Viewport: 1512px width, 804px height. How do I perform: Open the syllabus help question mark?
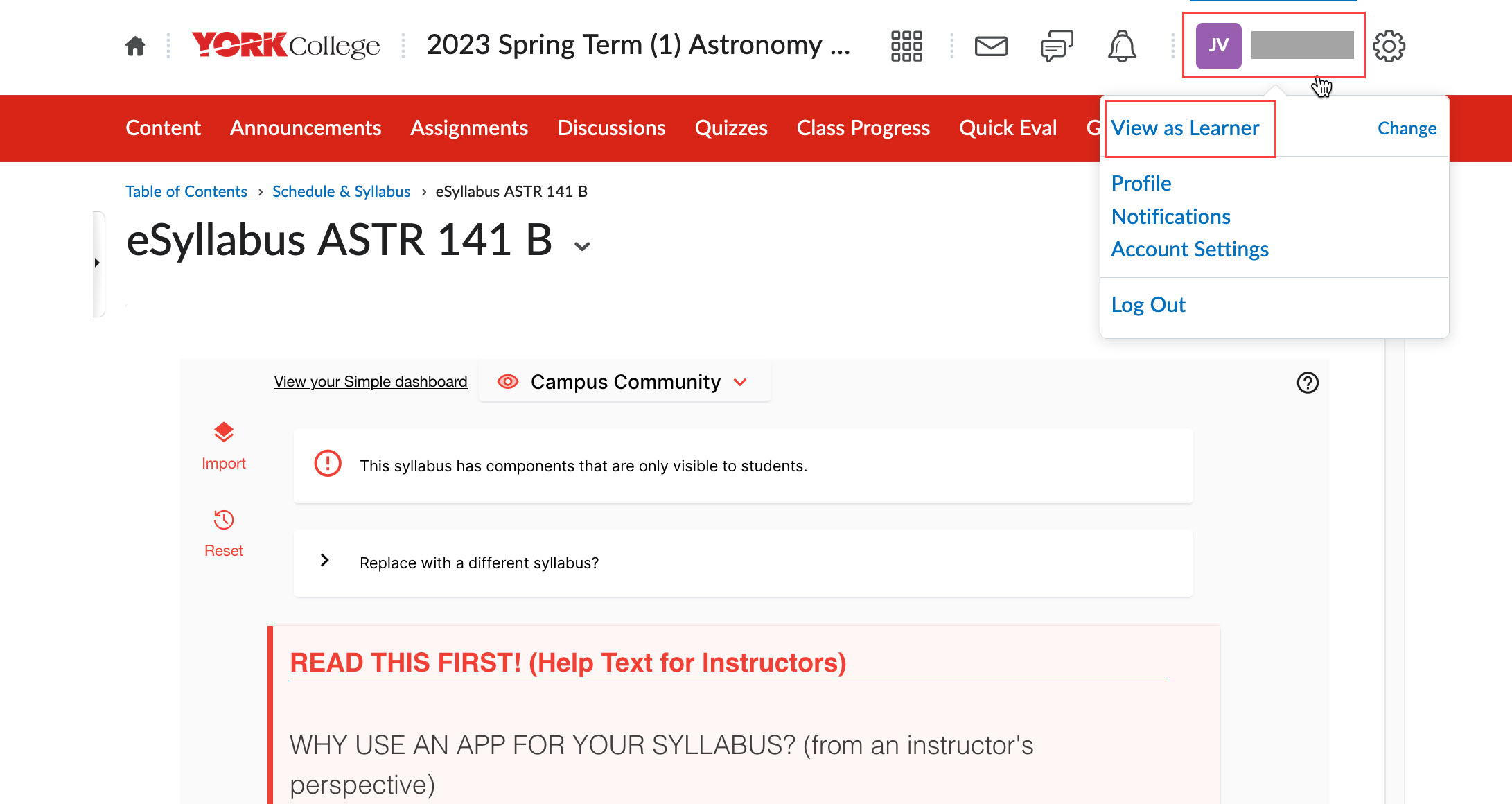coord(1308,383)
